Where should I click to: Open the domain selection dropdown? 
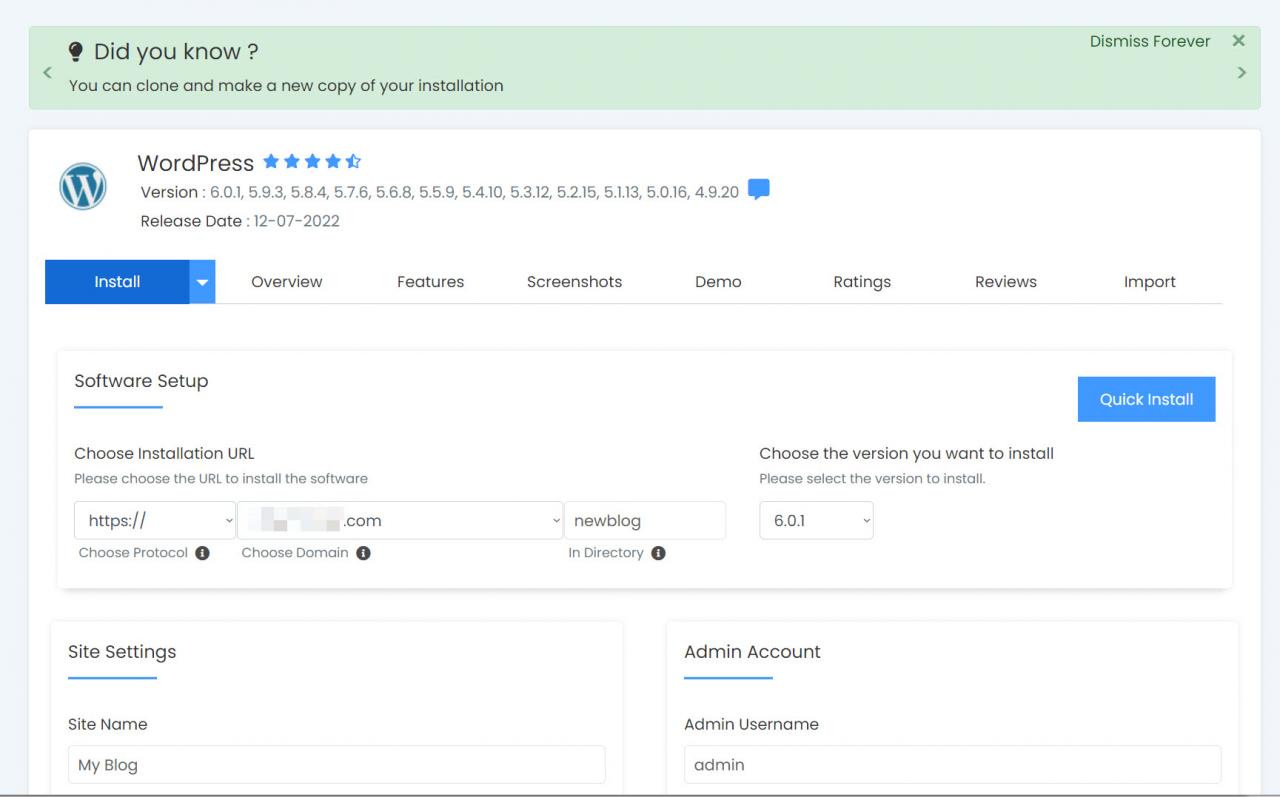pyautogui.click(x=400, y=520)
